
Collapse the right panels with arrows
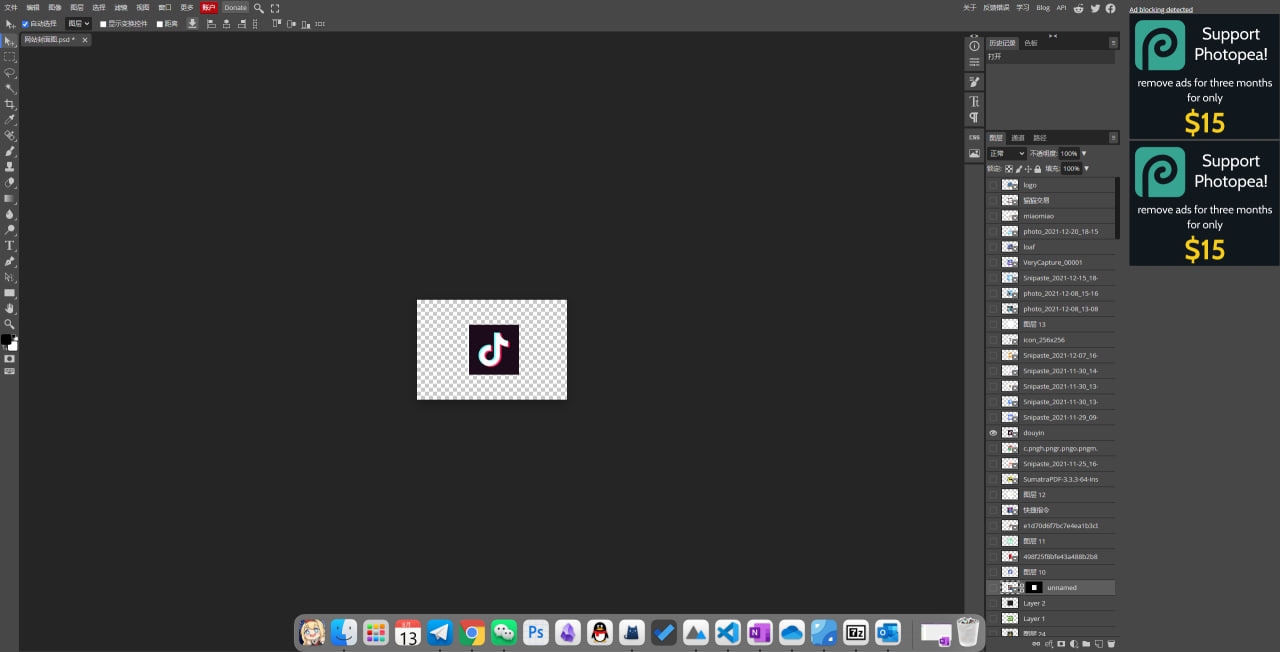pos(1052,35)
